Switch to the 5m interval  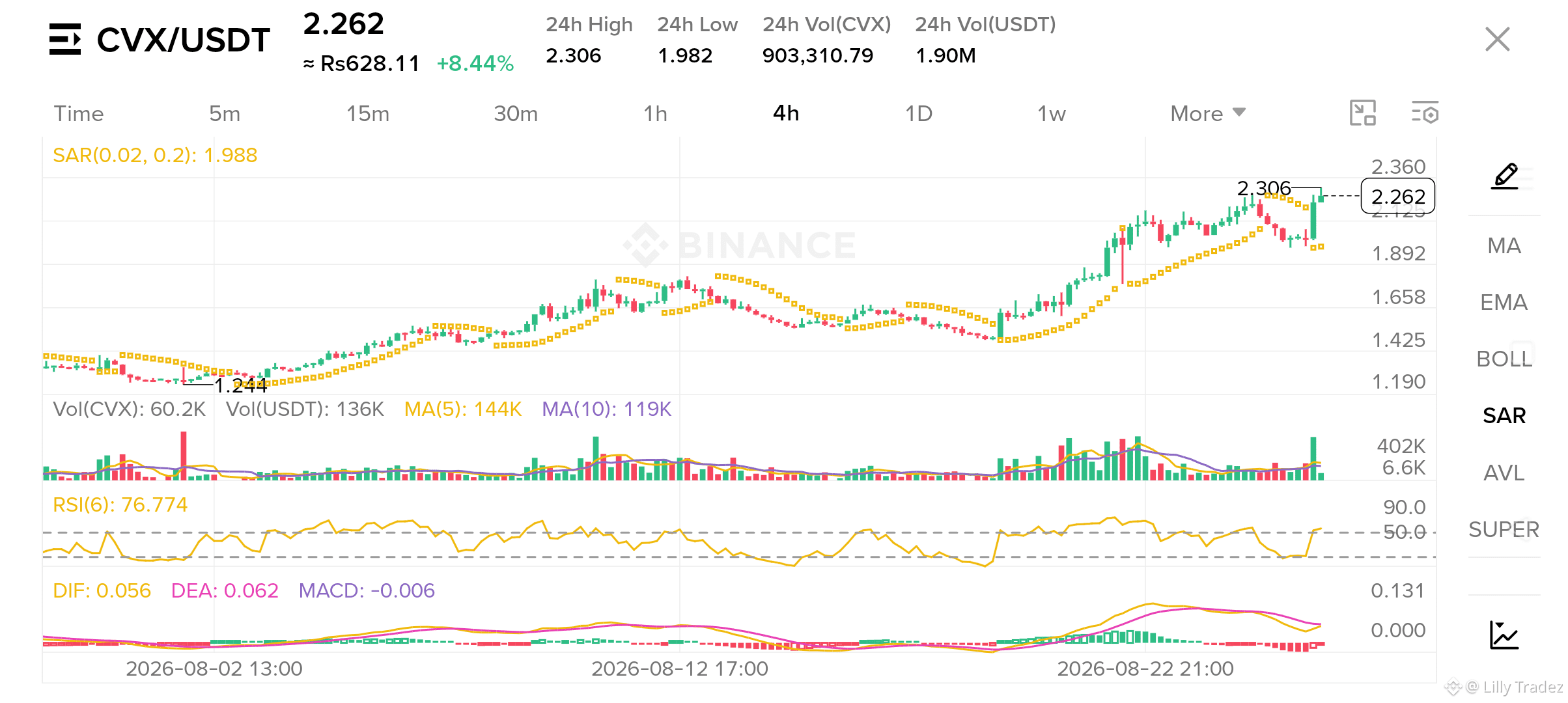(x=225, y=114)
